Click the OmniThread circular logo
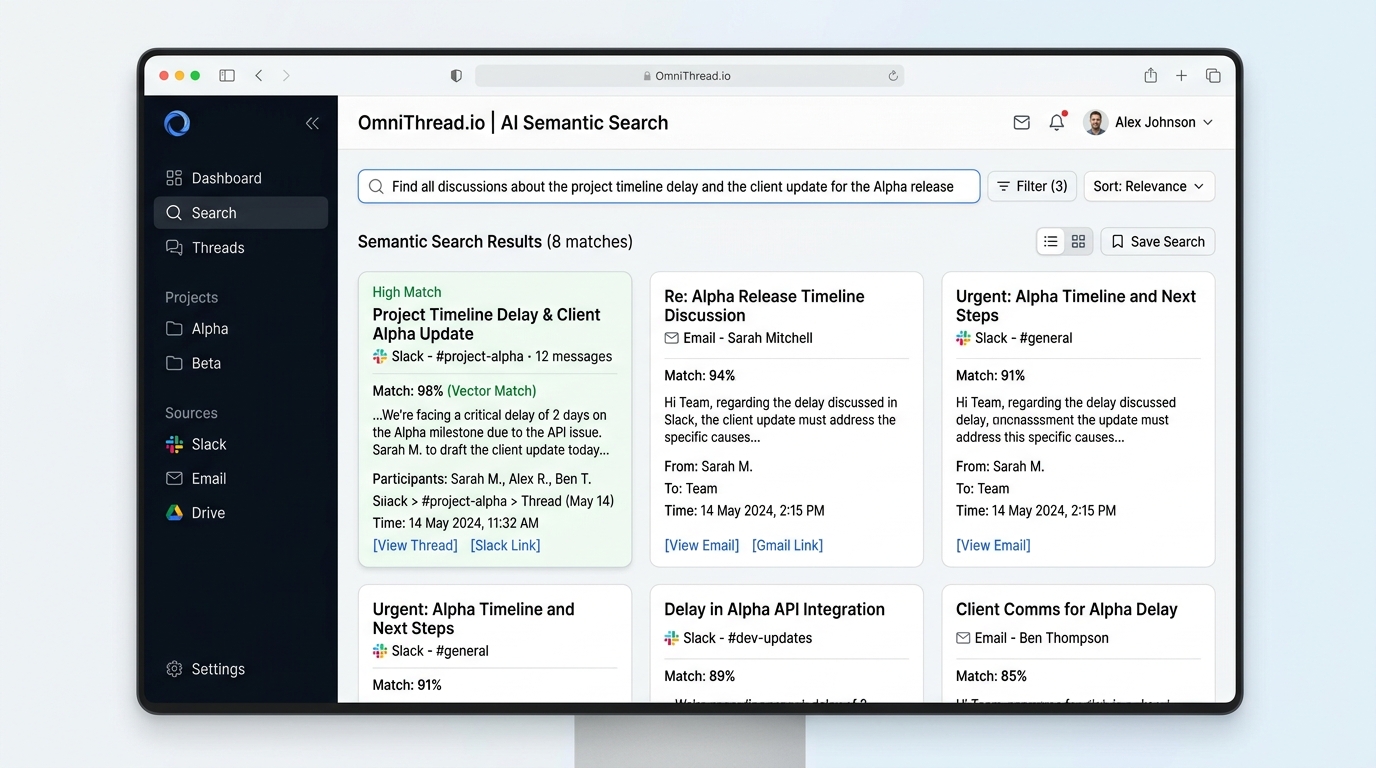 (x=177, y=123)
